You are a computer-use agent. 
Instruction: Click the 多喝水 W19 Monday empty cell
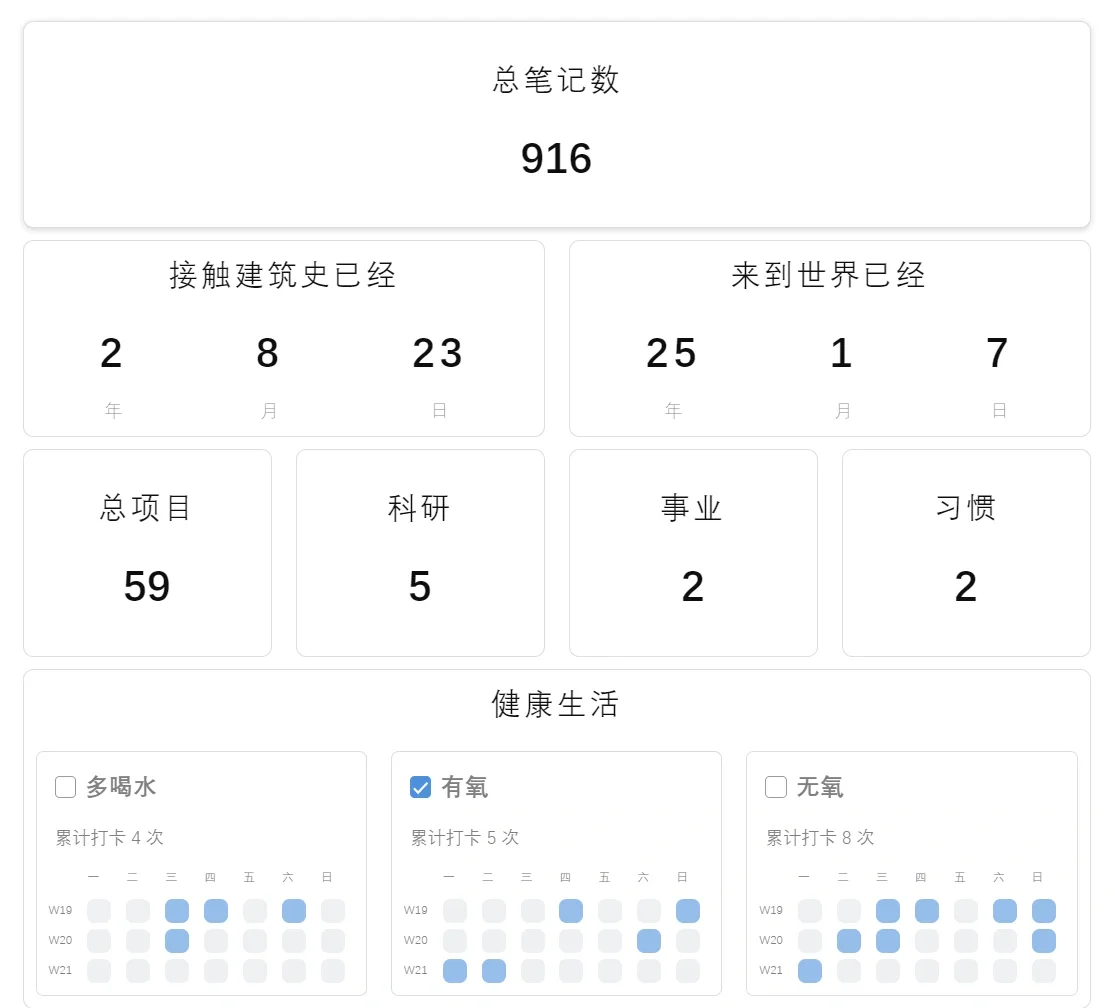point(99,911)
